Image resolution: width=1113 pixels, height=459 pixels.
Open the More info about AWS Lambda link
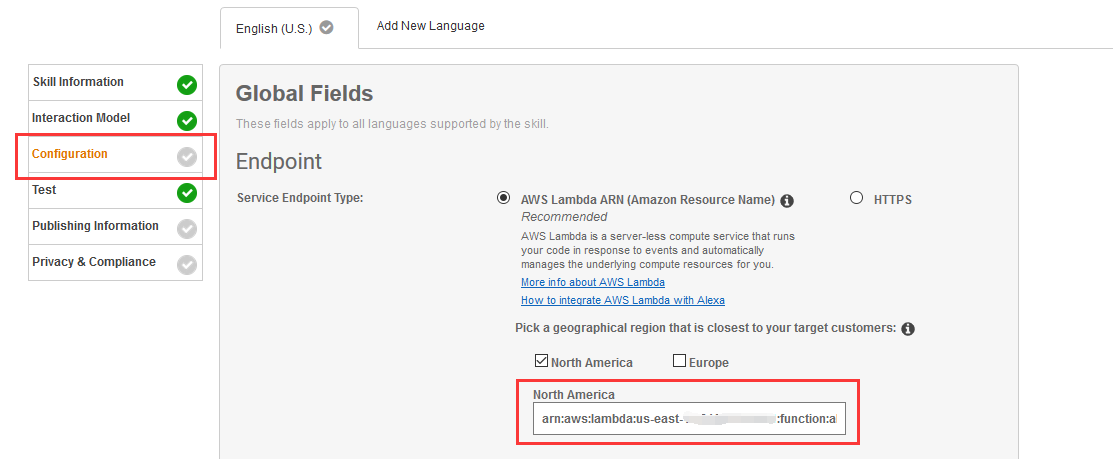[592, 283]
